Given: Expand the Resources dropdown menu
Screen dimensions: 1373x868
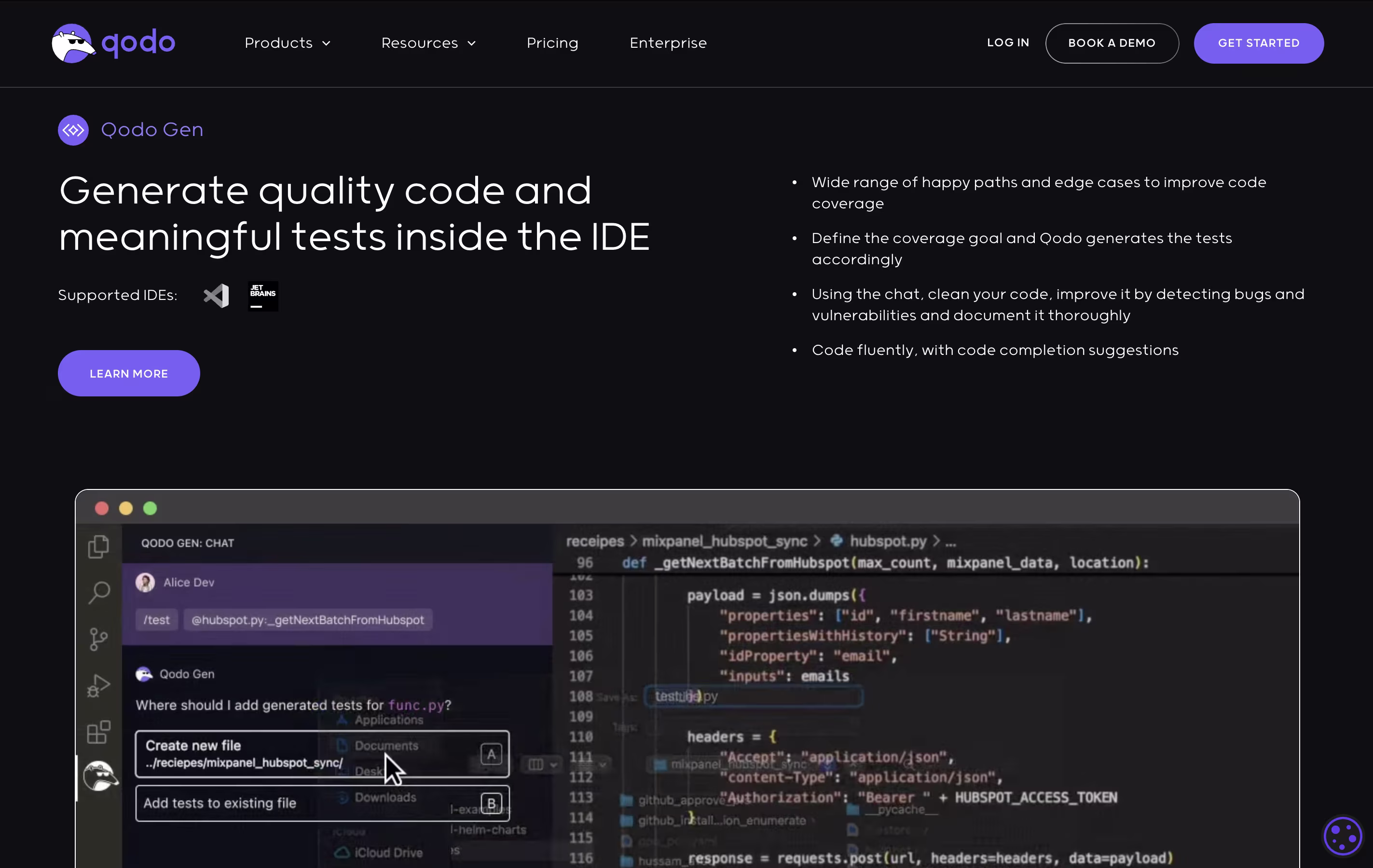Looking at the screenshot, I should click(428, 43).
